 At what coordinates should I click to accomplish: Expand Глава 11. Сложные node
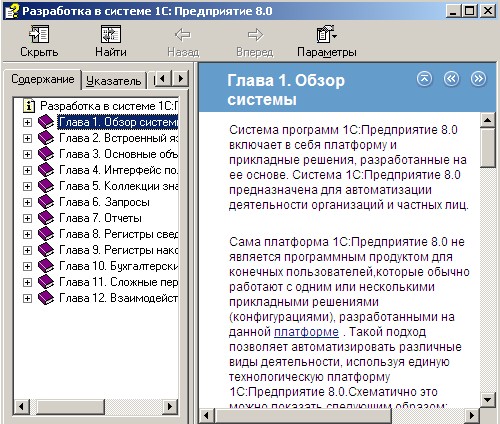27,282
